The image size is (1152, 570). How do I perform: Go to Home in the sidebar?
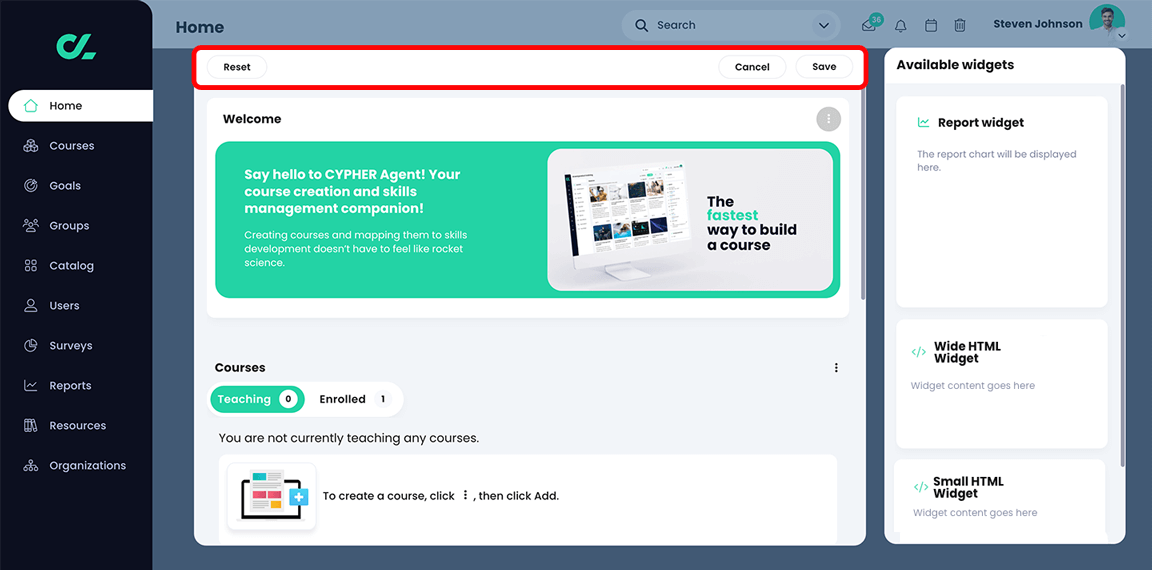(81, 106)
